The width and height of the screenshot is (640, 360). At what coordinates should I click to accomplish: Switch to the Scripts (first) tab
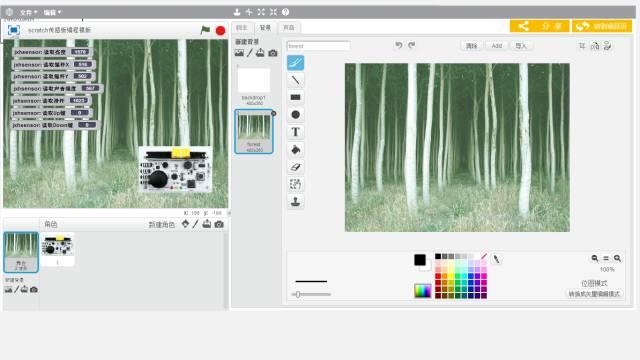[x=242, y=27]
